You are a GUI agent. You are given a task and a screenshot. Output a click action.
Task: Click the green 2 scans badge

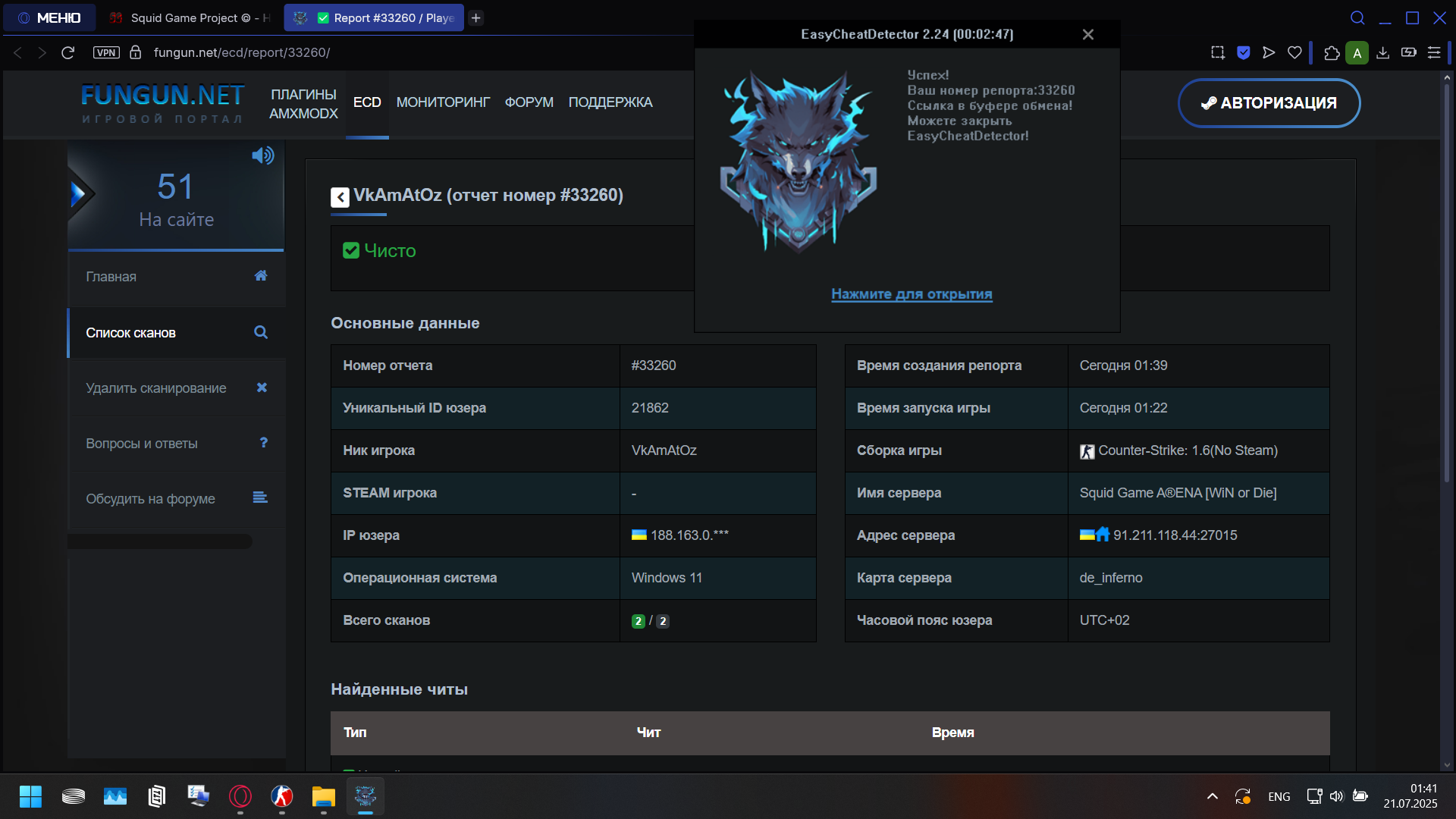[639, 621]
